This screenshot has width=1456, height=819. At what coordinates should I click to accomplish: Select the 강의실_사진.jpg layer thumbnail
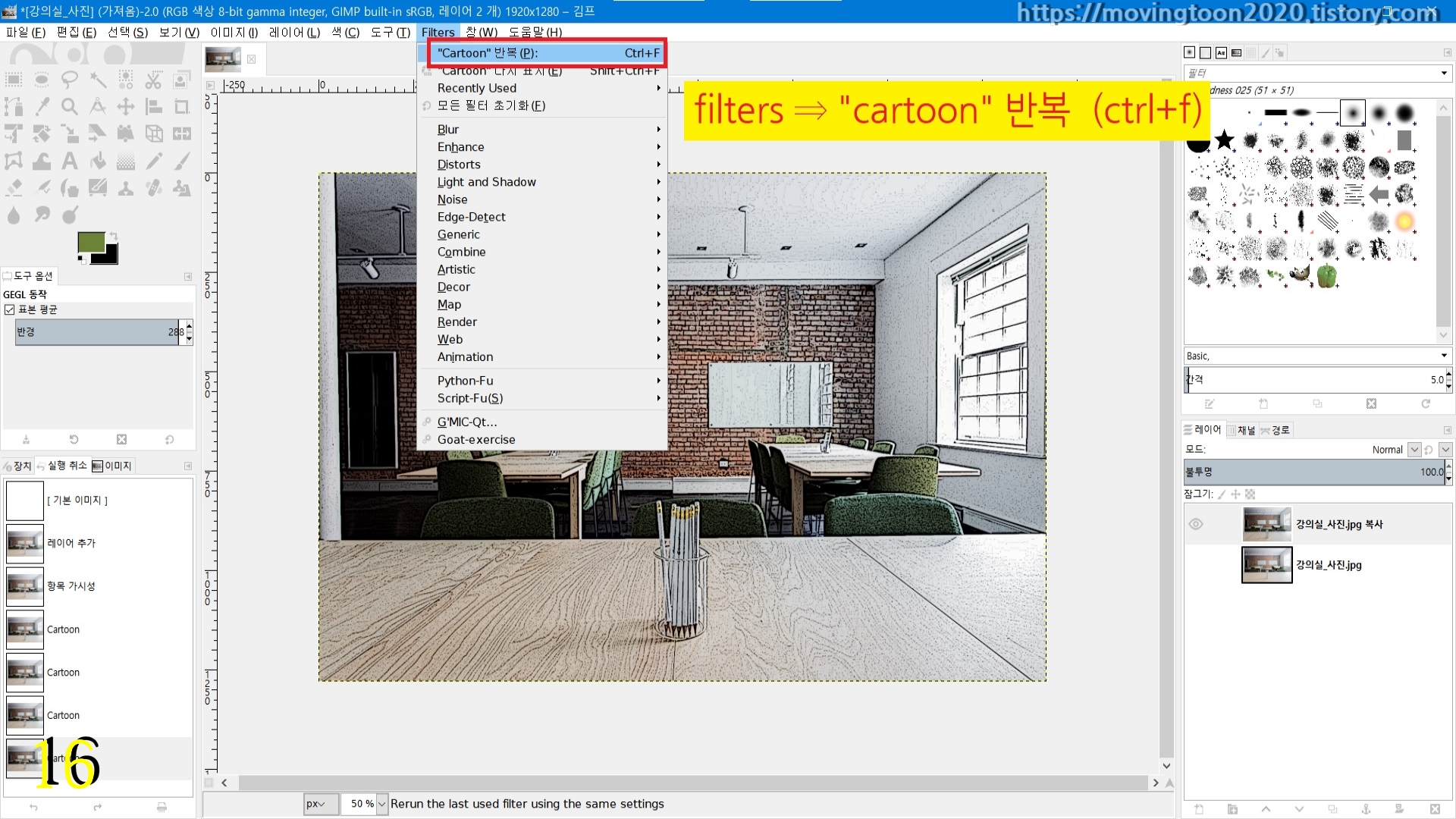click(1266, 565)
